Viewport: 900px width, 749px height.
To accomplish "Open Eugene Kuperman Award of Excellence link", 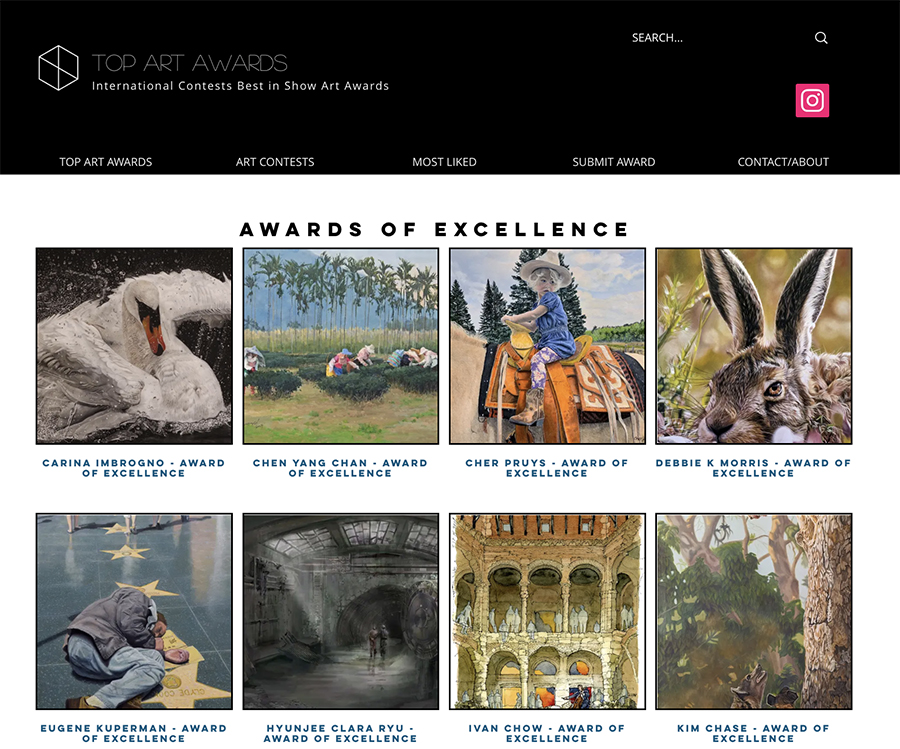I will [x=134, y=734].
